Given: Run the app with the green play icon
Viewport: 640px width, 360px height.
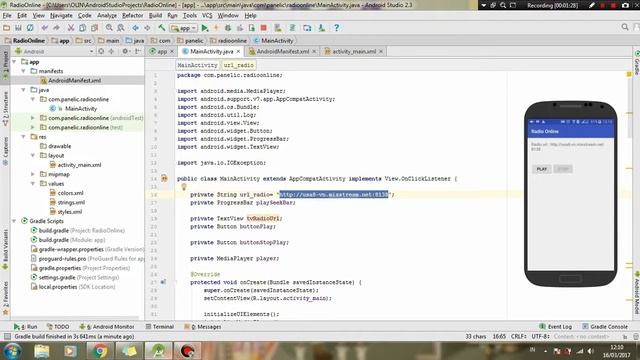Looking at the screenshot, I should (x=205, y=28).
